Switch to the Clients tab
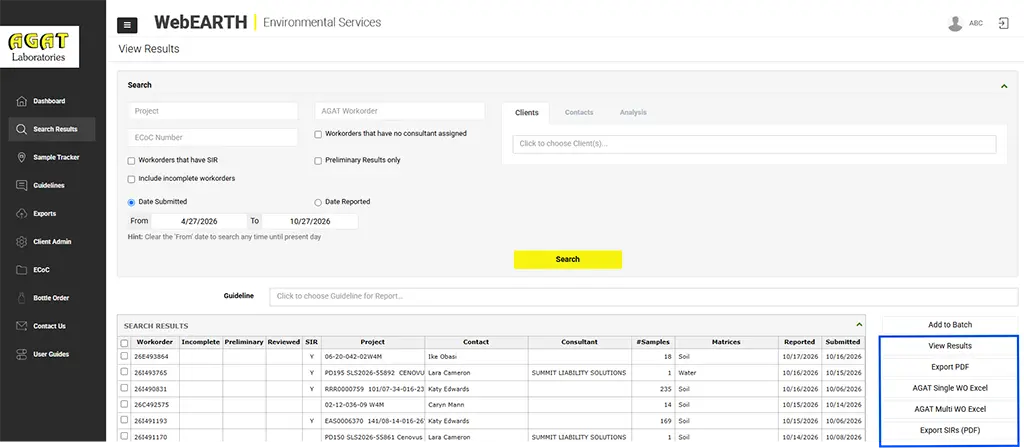1024x448 pixels. [x=526, y=112]
